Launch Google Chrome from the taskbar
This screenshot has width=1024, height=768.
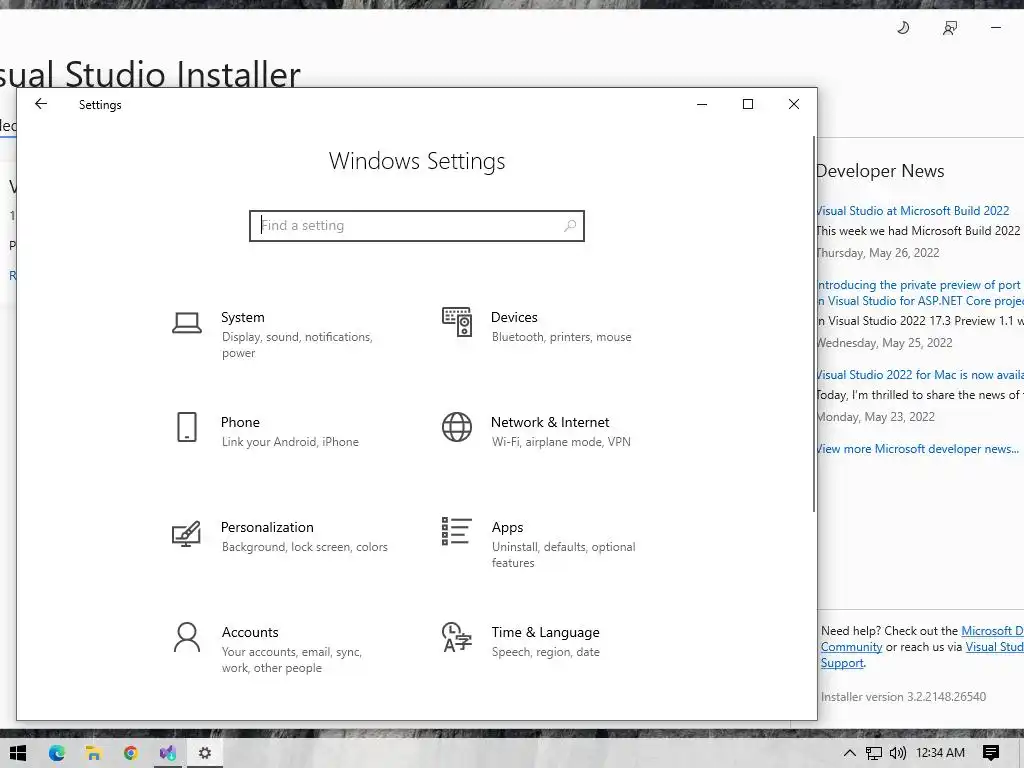coord(131,753)
